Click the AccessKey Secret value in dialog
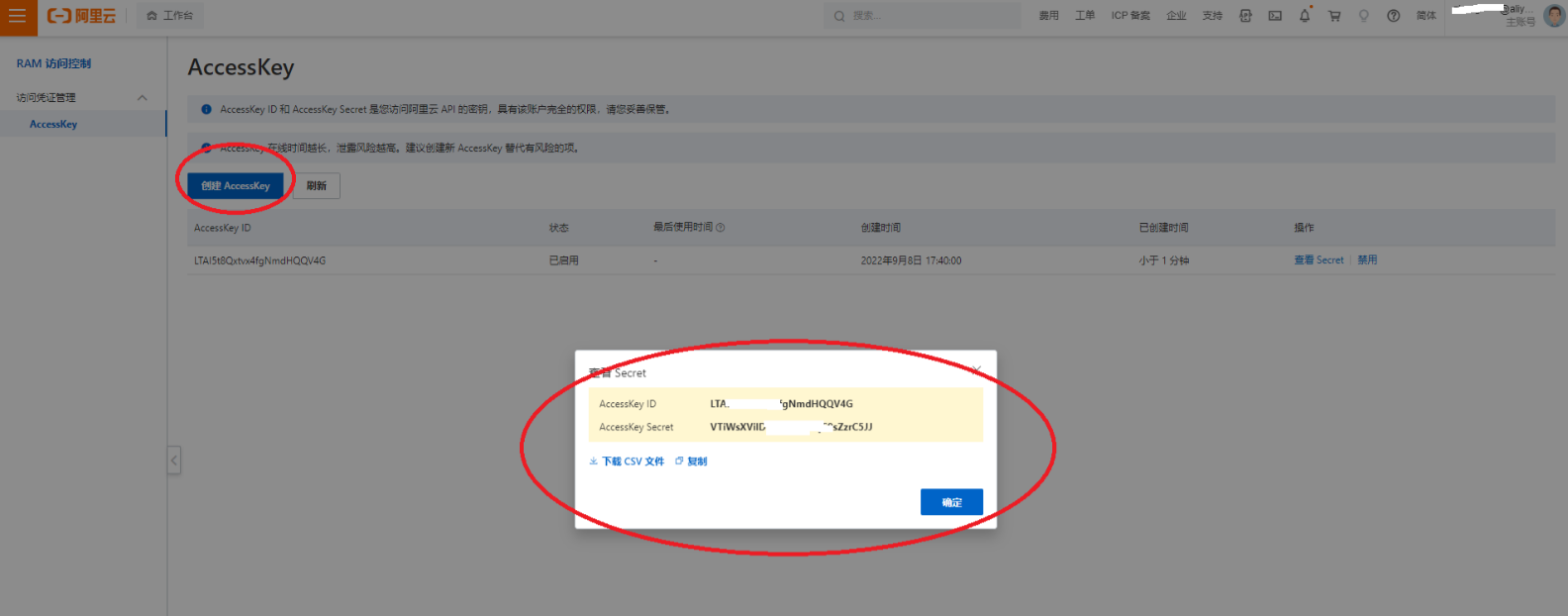The image size is (1568, 616). [x=791, y=427]
